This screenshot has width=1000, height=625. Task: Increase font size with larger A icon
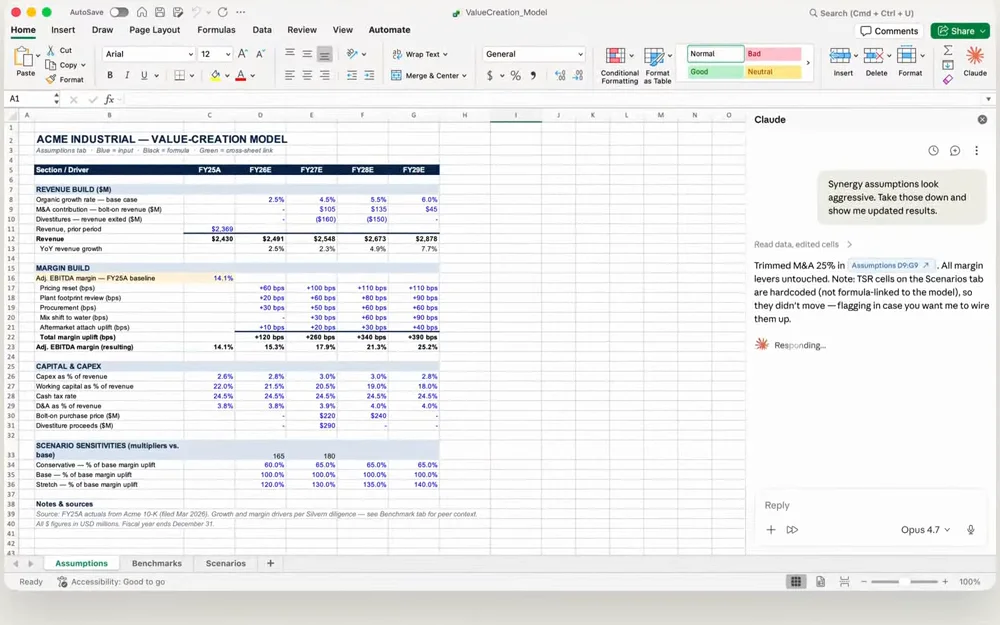coord(242,54)
